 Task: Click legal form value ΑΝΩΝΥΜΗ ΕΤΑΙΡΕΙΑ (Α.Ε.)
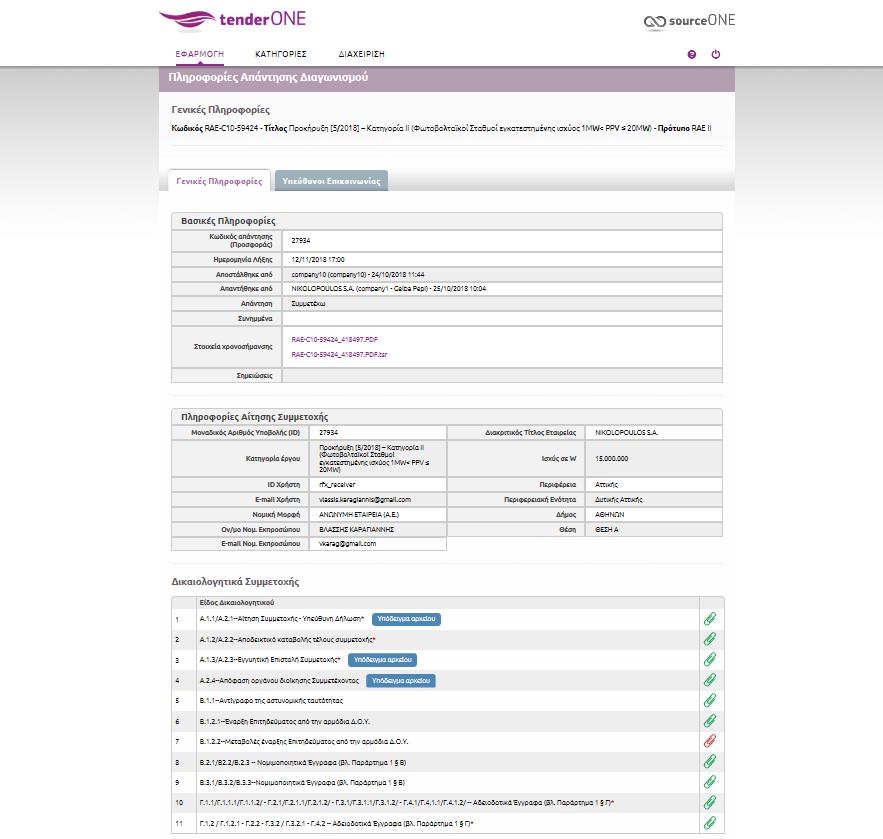(359, 515)
